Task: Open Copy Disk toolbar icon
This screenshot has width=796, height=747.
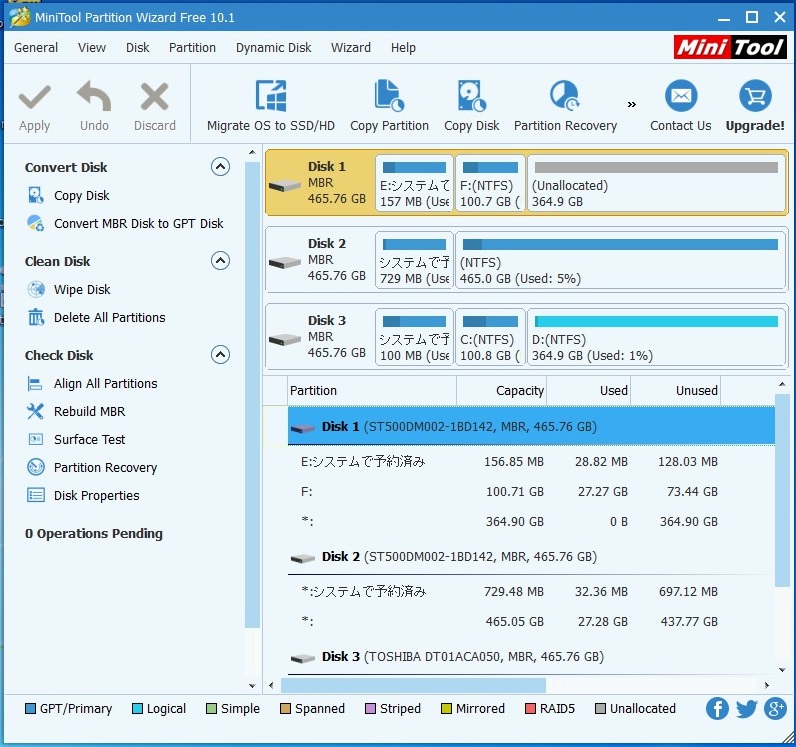Action: pyautogui.click(x=472, y=95)
